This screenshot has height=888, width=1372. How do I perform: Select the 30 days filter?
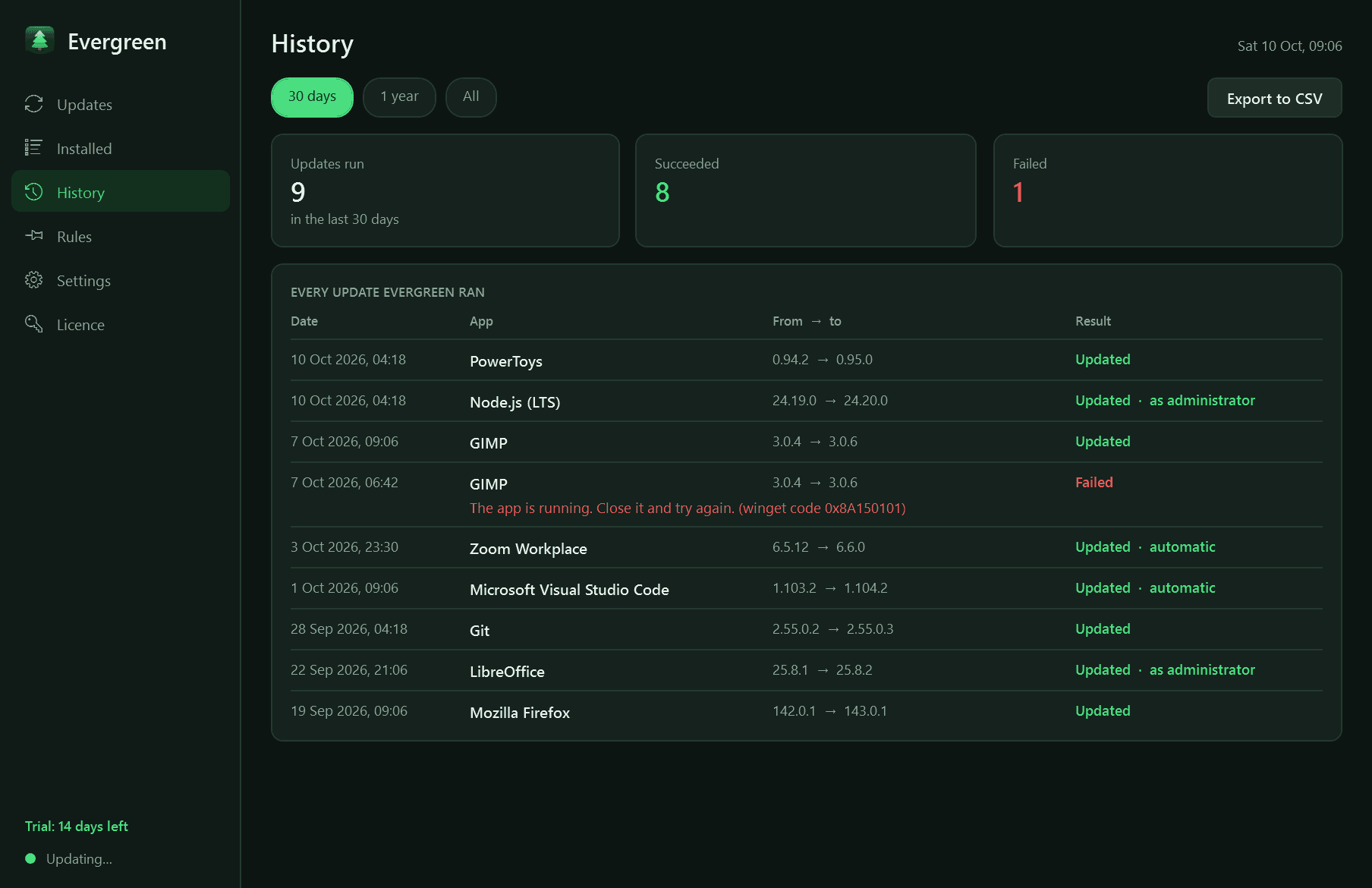(312, 97)
